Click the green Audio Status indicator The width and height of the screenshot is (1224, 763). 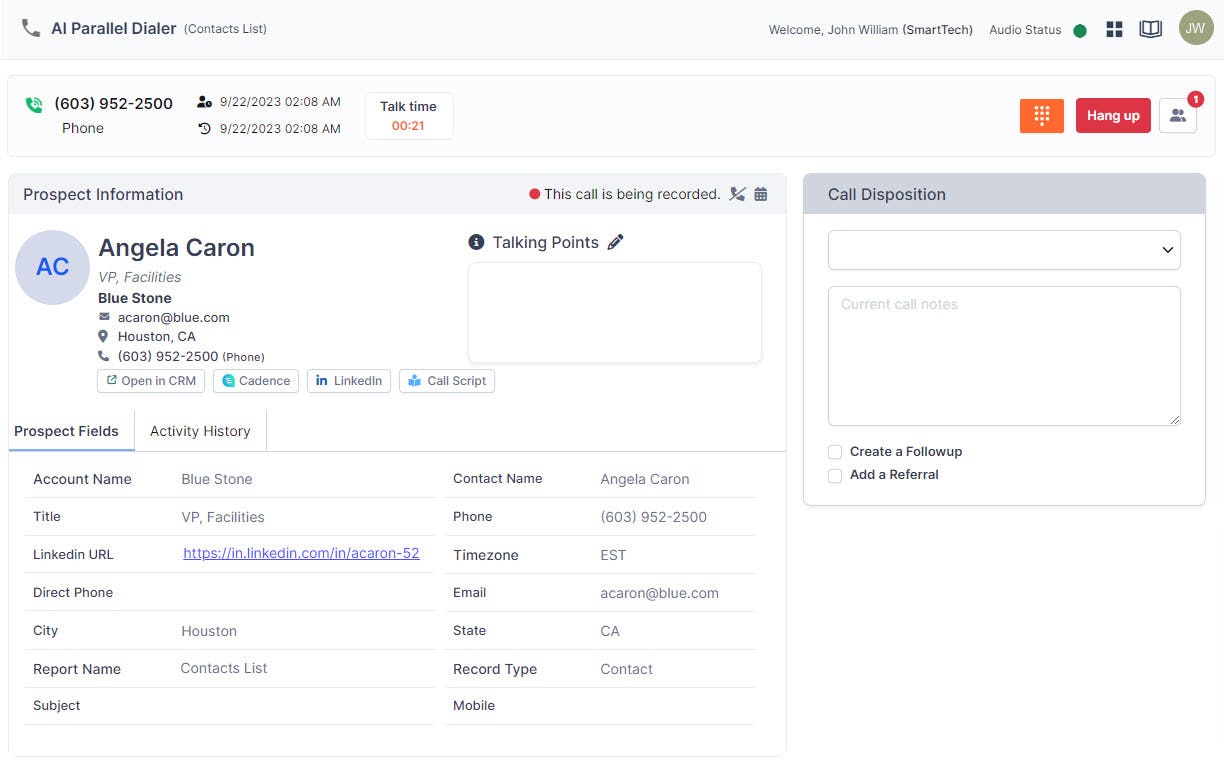pos(1080,30)
